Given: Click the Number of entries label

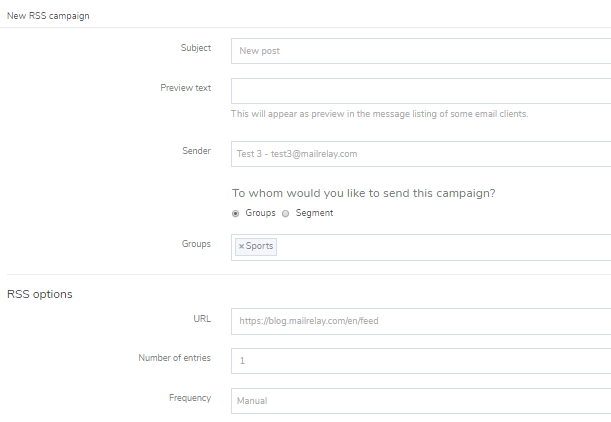Looking at the screenshot, I should pyautogui.click(x=175, y=358).
